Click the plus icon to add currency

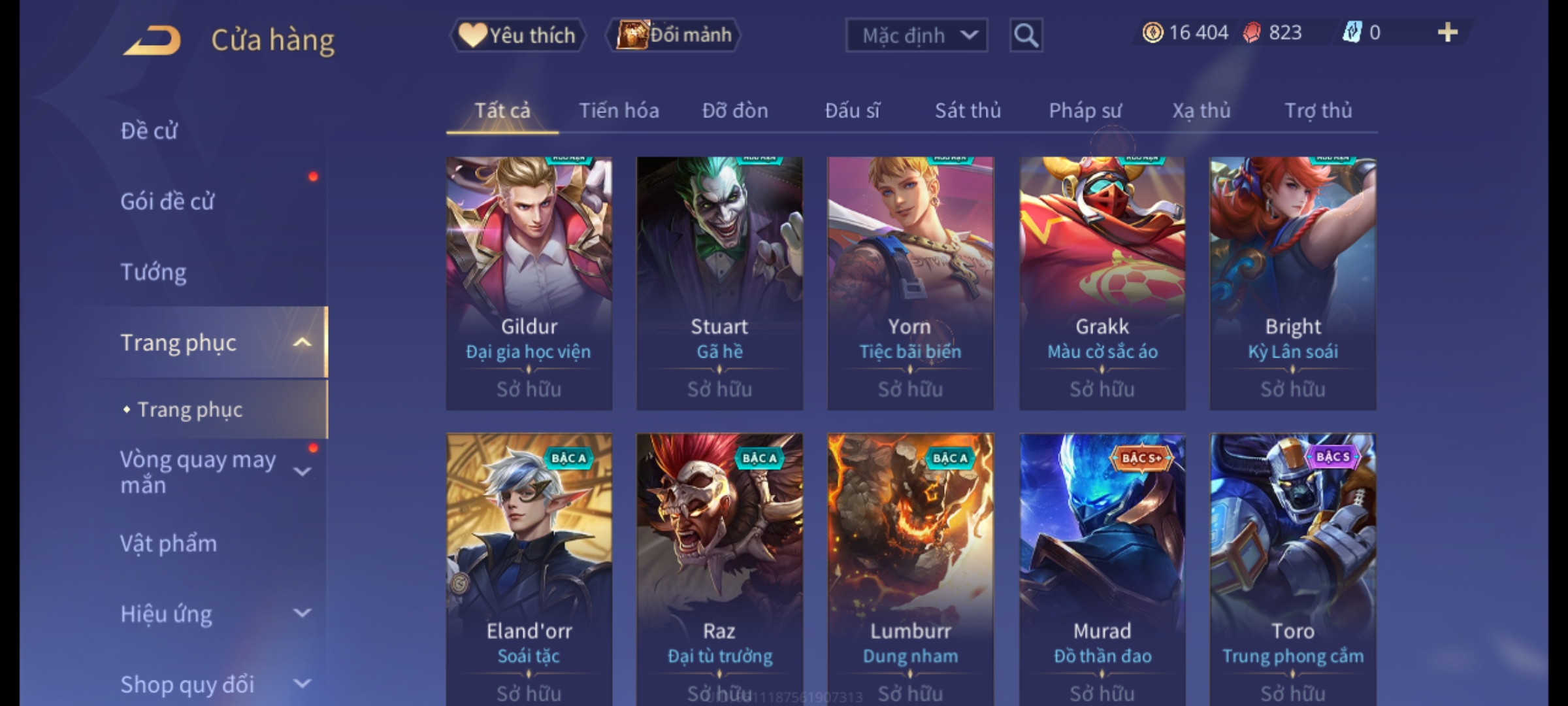coord(1448,33)
